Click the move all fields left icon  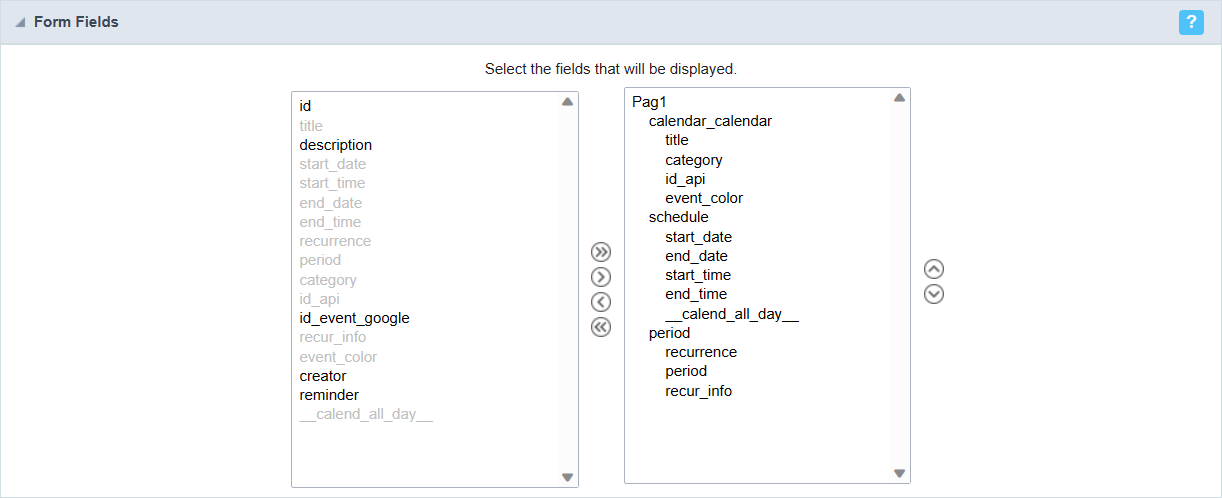[x=601, y=327]
